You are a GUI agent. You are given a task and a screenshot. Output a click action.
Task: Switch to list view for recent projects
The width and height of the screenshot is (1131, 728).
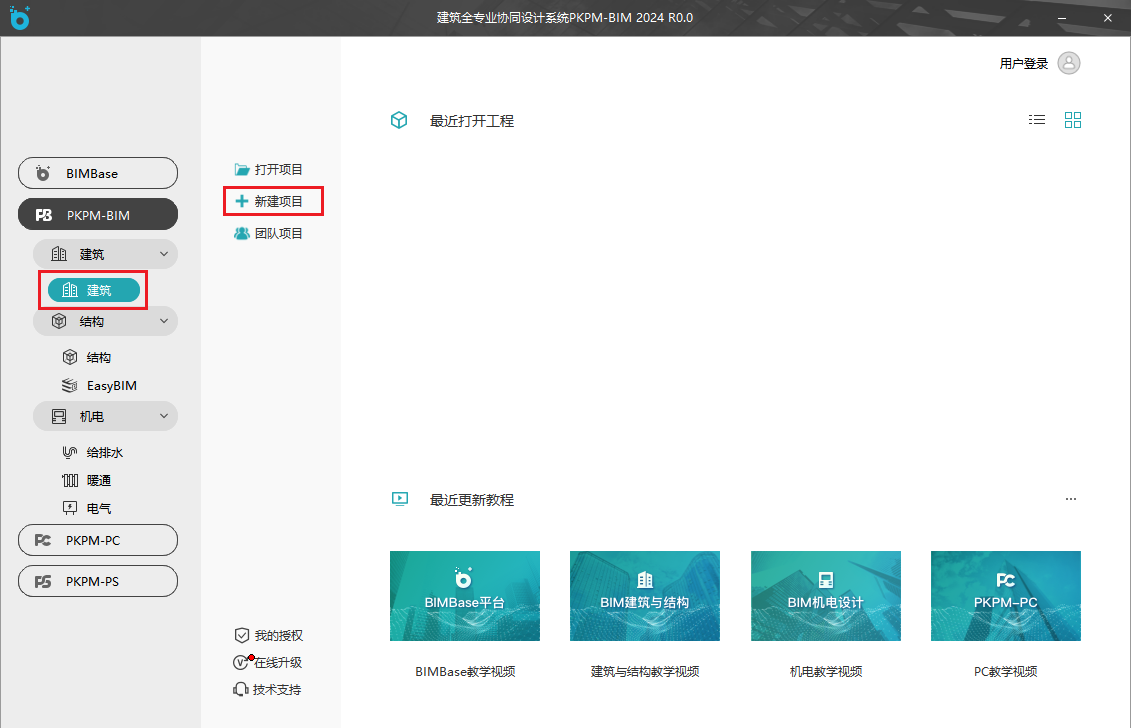click(x=1037, y=120)
